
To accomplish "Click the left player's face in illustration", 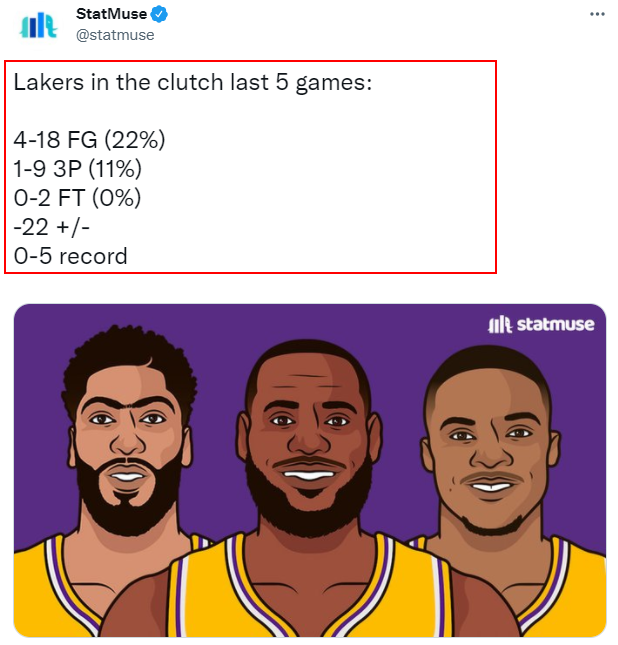I will [128, 444].
